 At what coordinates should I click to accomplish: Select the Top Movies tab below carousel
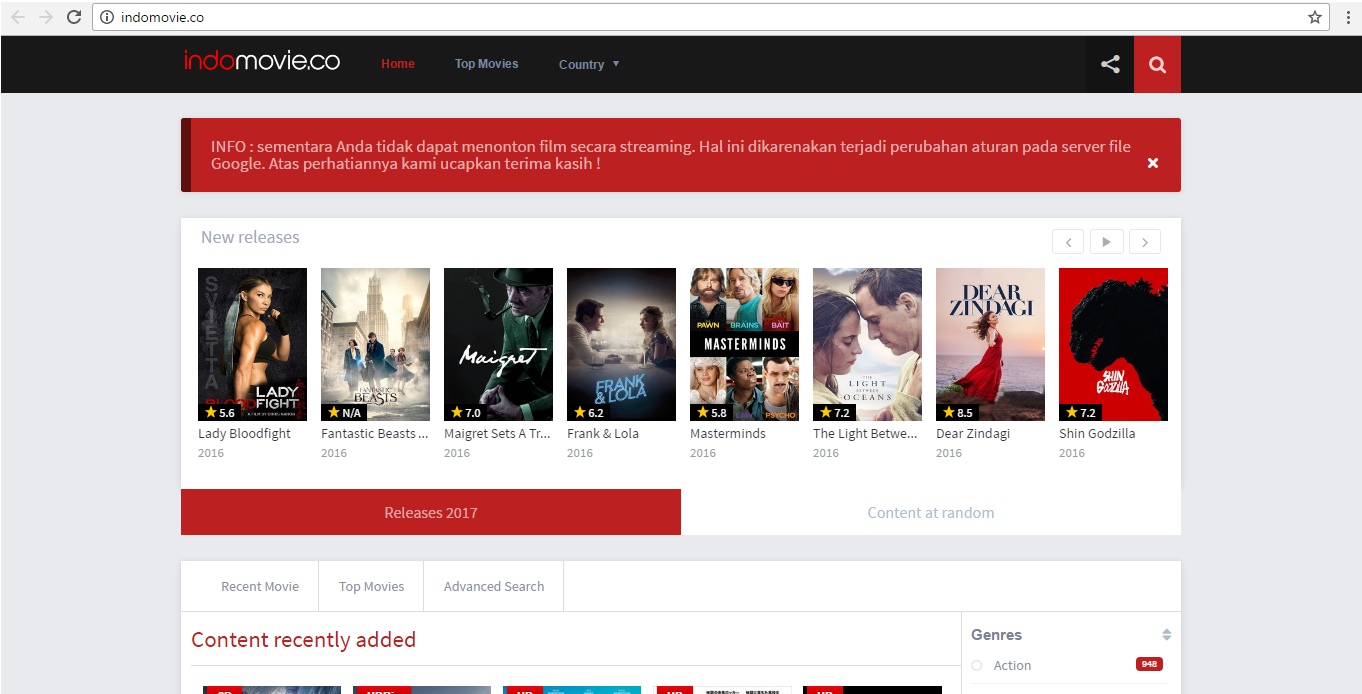click(372, 586)
